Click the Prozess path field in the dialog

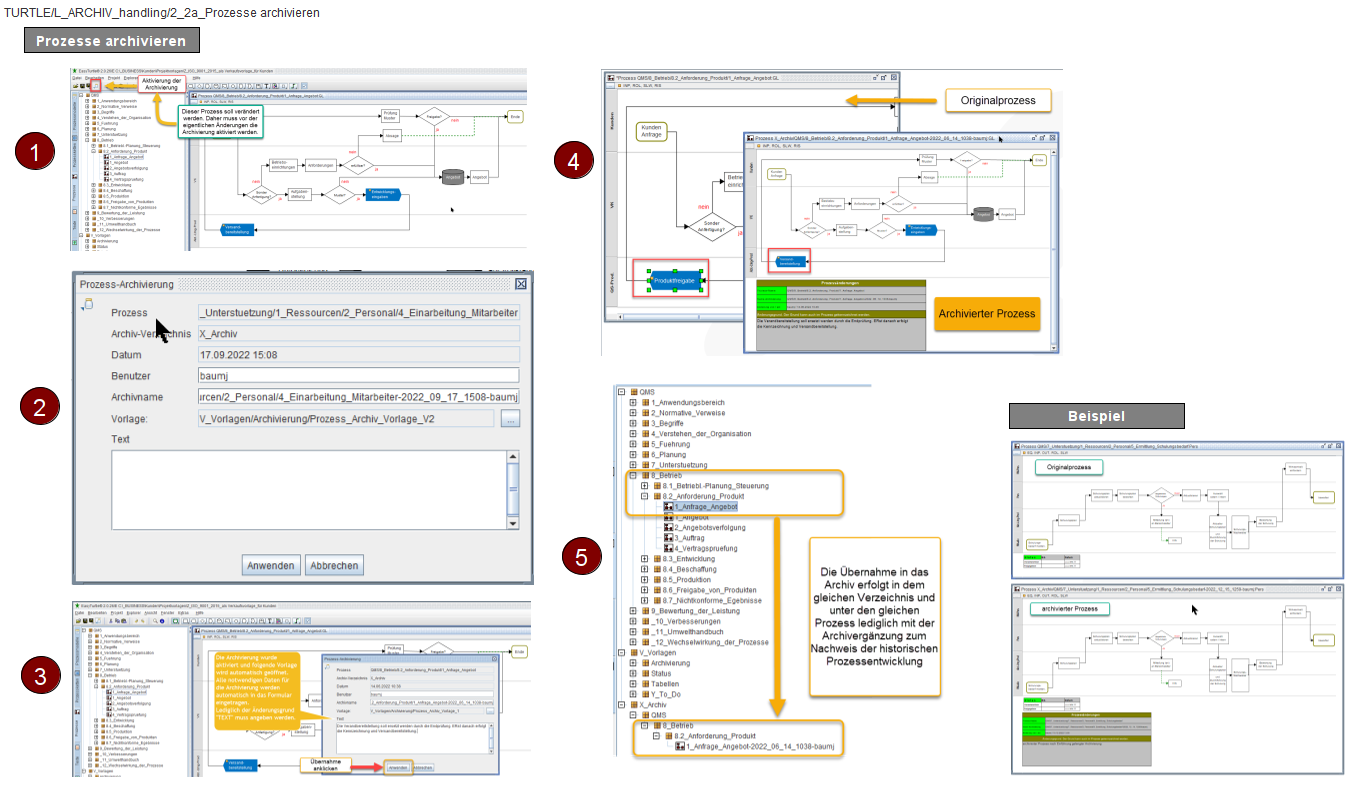point(359,313)
